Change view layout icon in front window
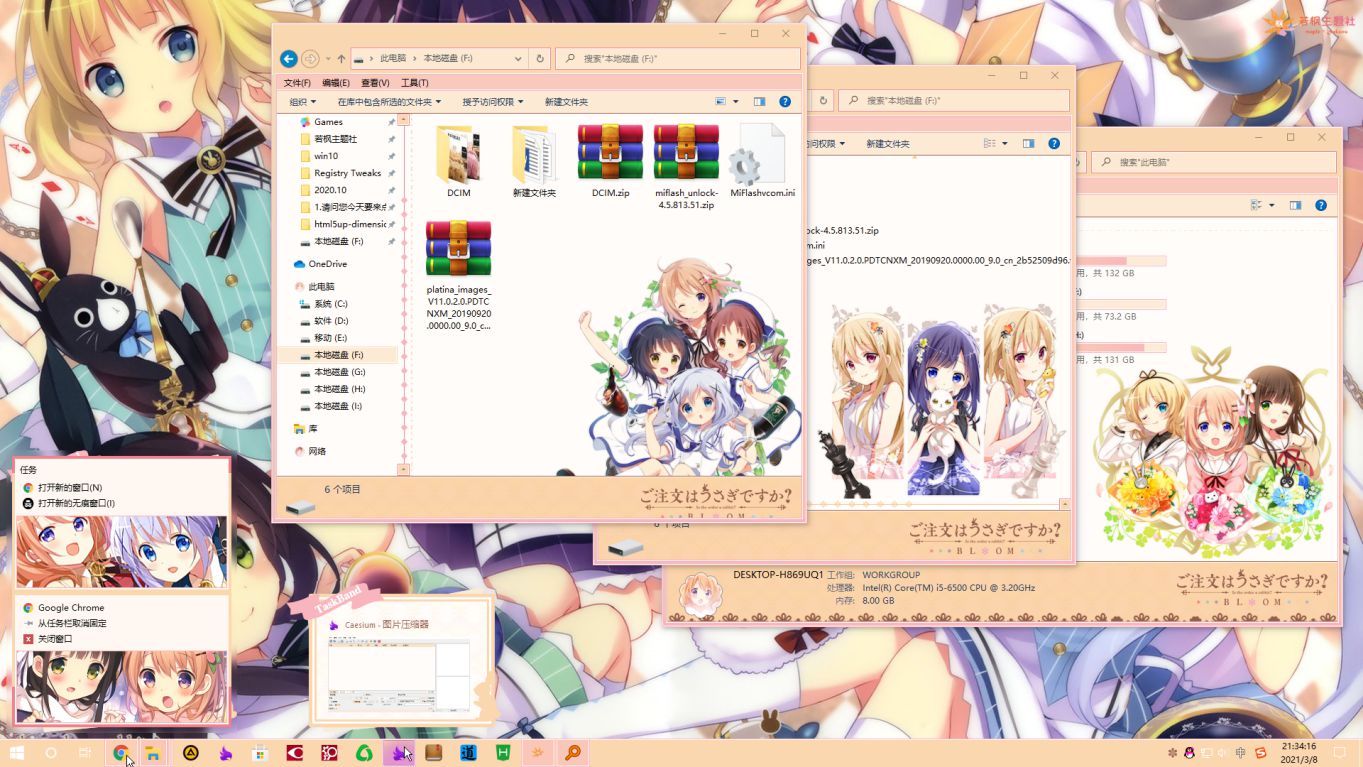Viewport: 1363px width, 767px height. point(721,102)
